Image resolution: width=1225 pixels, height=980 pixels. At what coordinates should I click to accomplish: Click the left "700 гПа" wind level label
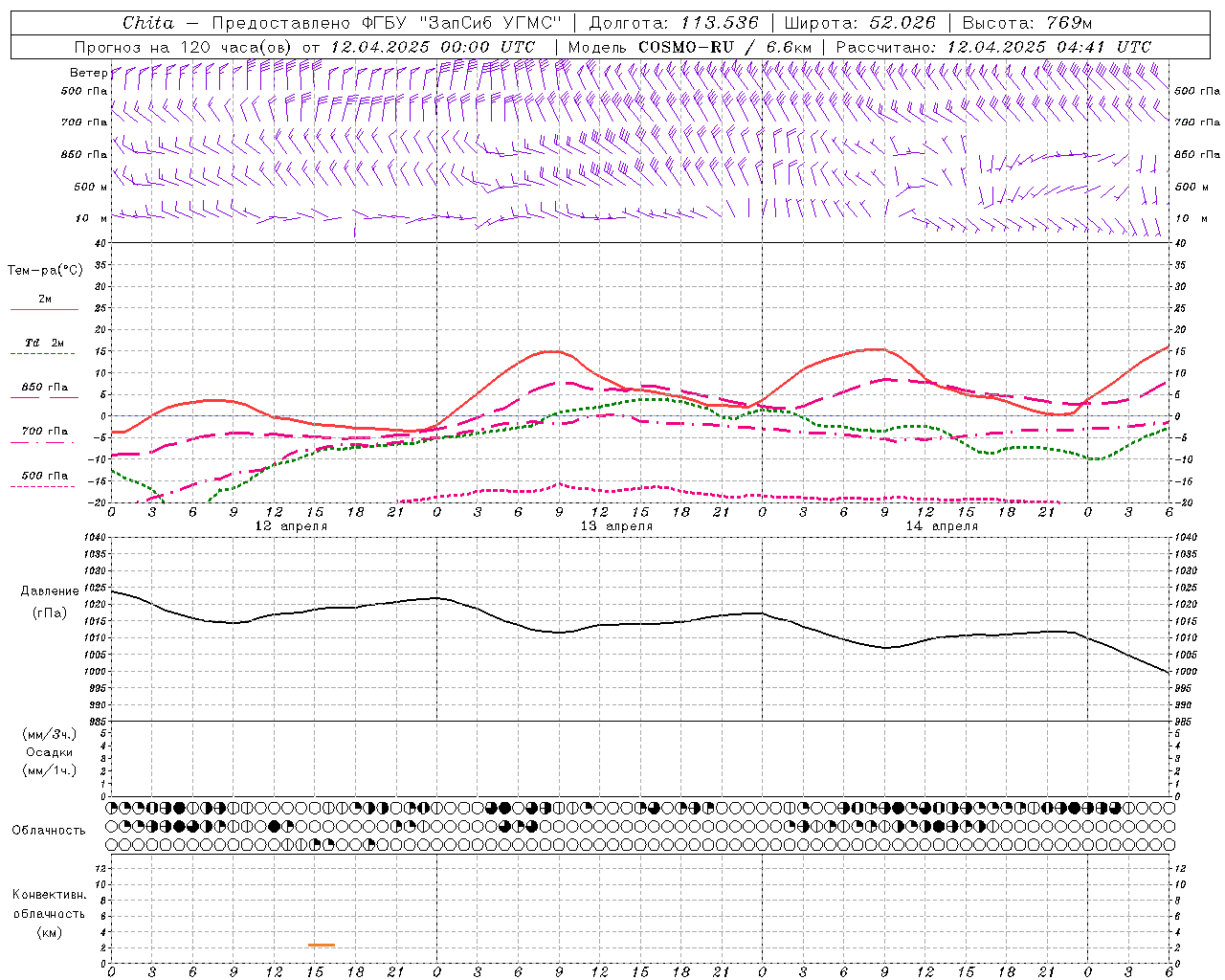[84, 122]
